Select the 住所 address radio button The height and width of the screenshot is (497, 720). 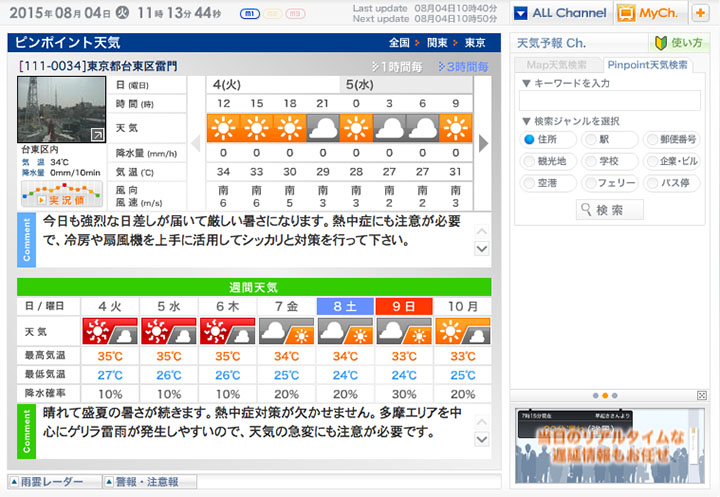point(530,140)
